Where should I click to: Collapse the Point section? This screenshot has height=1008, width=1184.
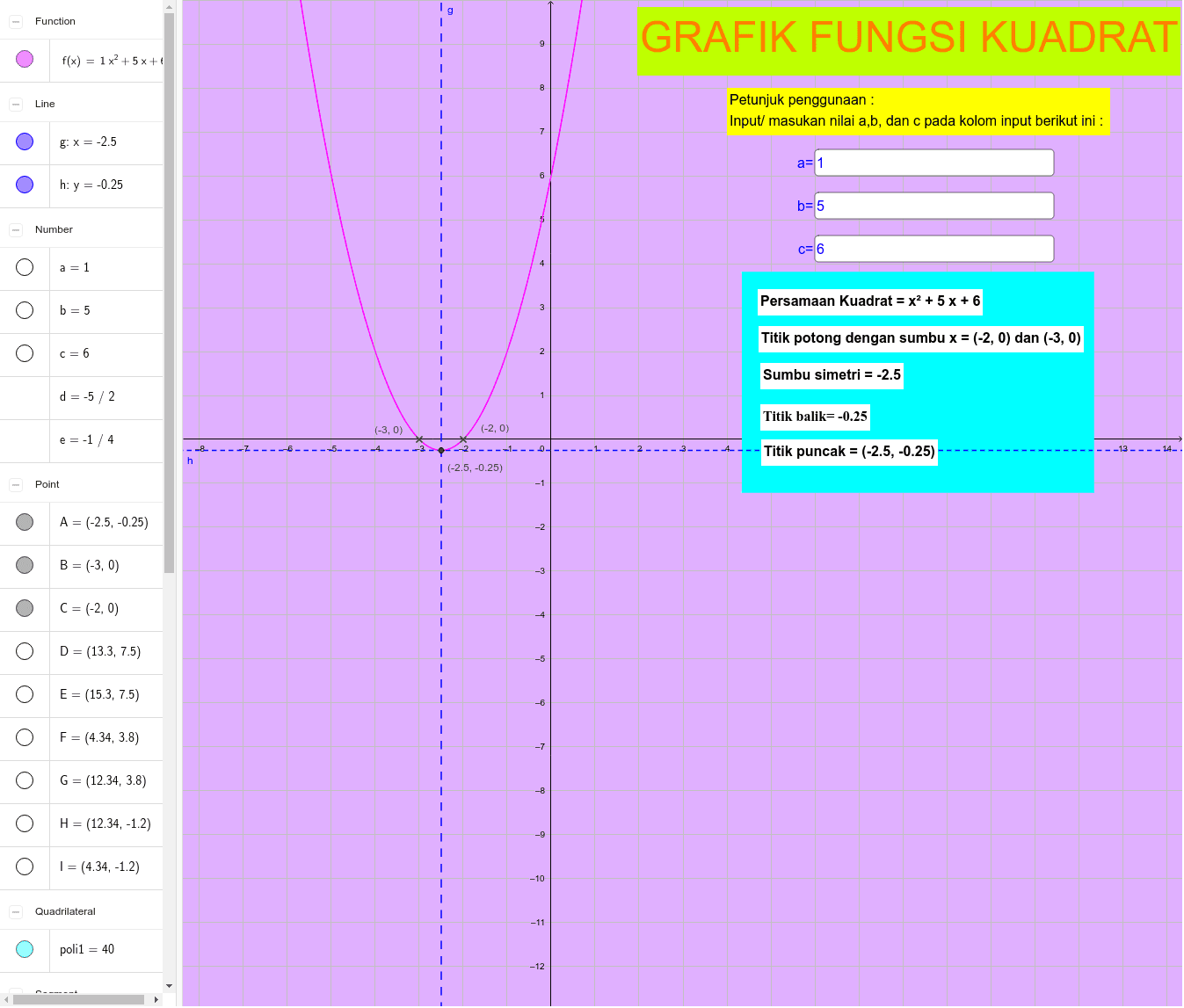pyautogui.click(x=14, y=483)
